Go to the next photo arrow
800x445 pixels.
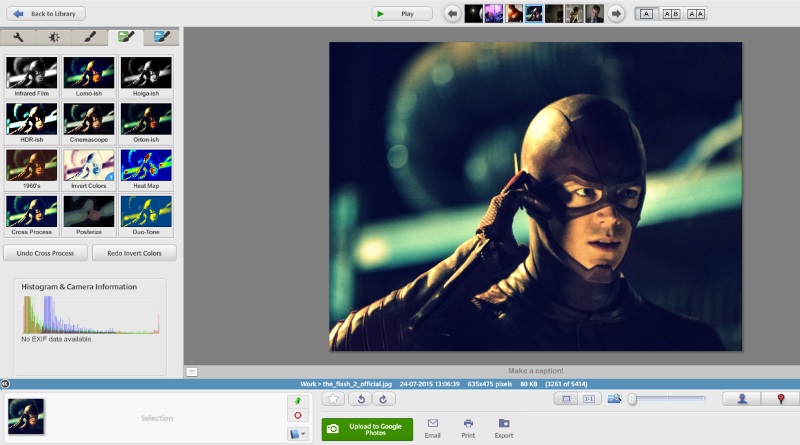pos(616,14)
